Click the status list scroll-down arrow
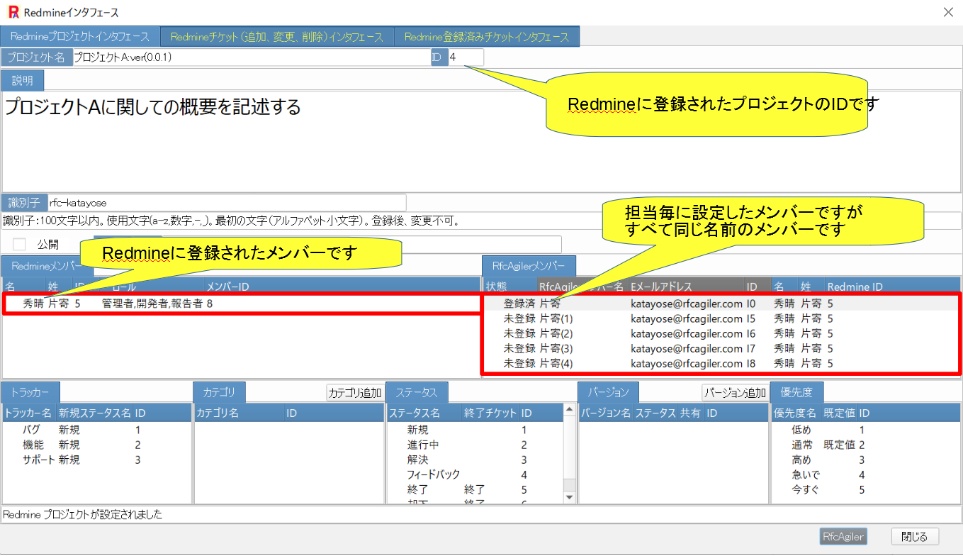The height and width of the screenshot is (556, 963). point(569,497)
